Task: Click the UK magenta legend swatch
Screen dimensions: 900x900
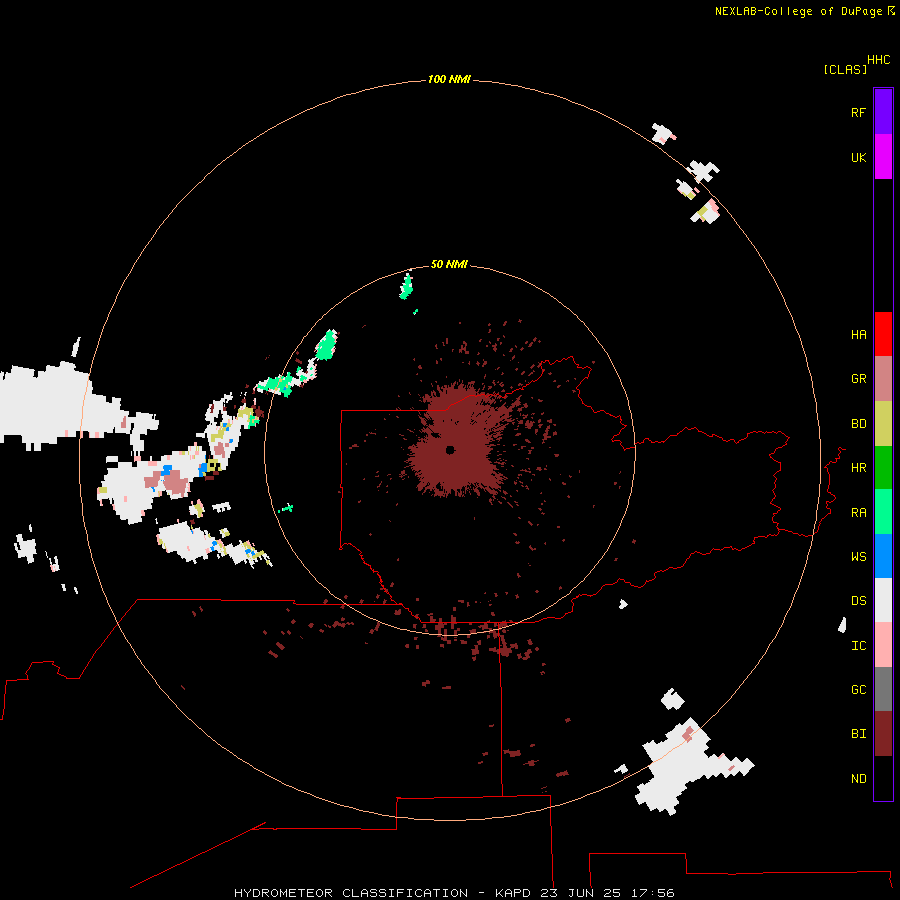Action: pyautogui.click(x=883, y=157)
